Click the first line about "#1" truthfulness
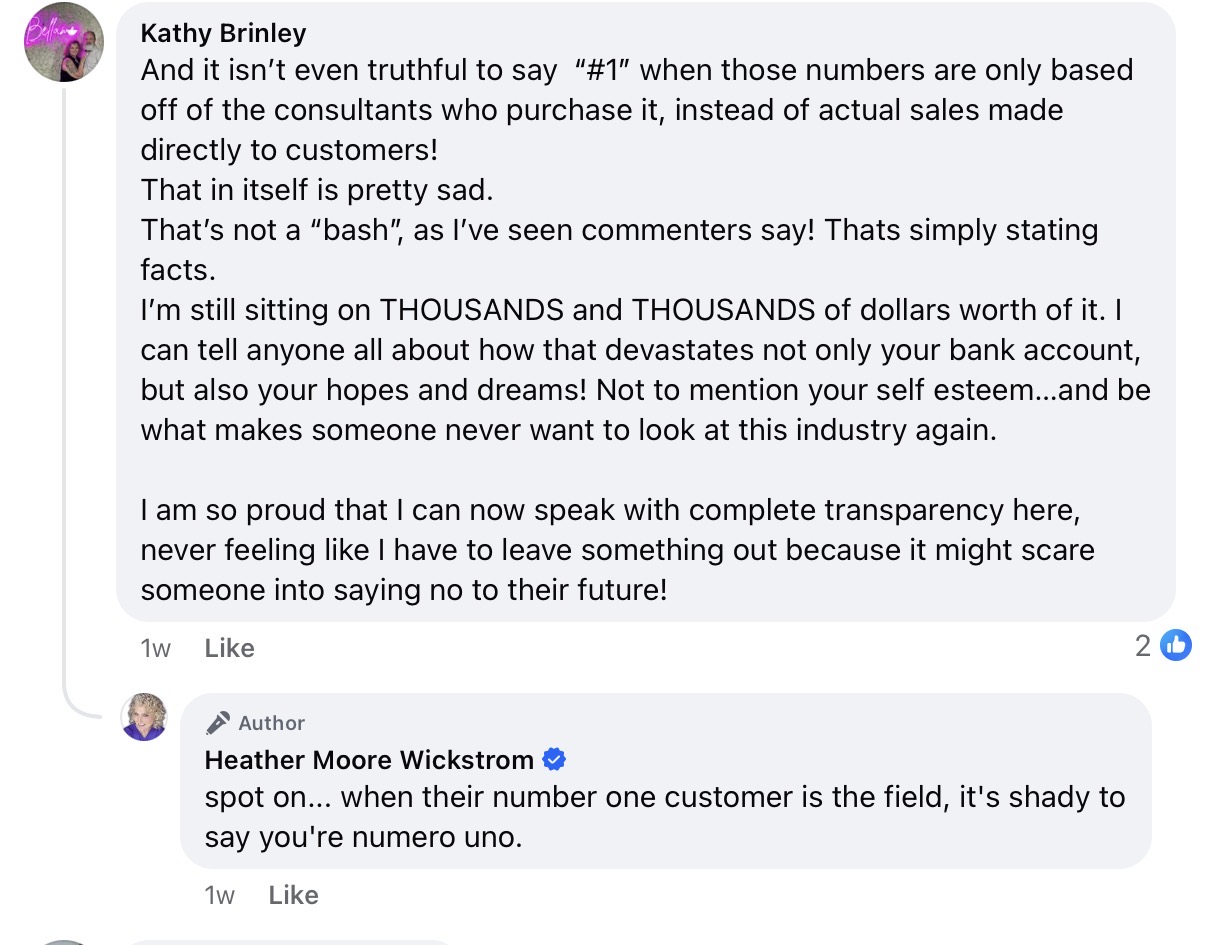This screenshot has height=945, width=1208. pos(636,70)
